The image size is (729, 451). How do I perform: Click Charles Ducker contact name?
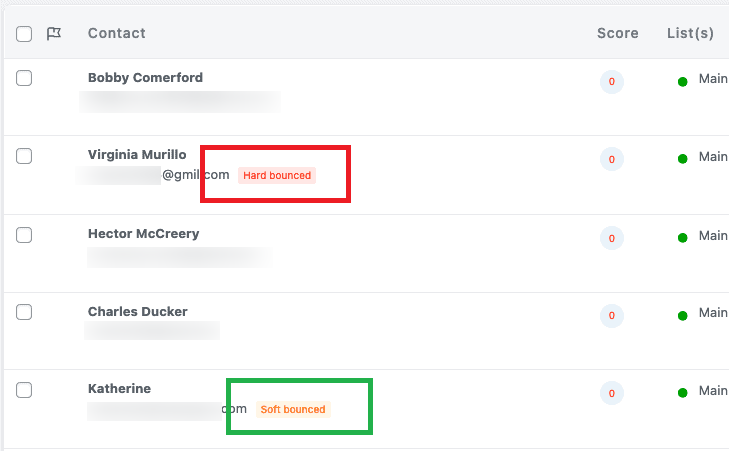[138, 312]
